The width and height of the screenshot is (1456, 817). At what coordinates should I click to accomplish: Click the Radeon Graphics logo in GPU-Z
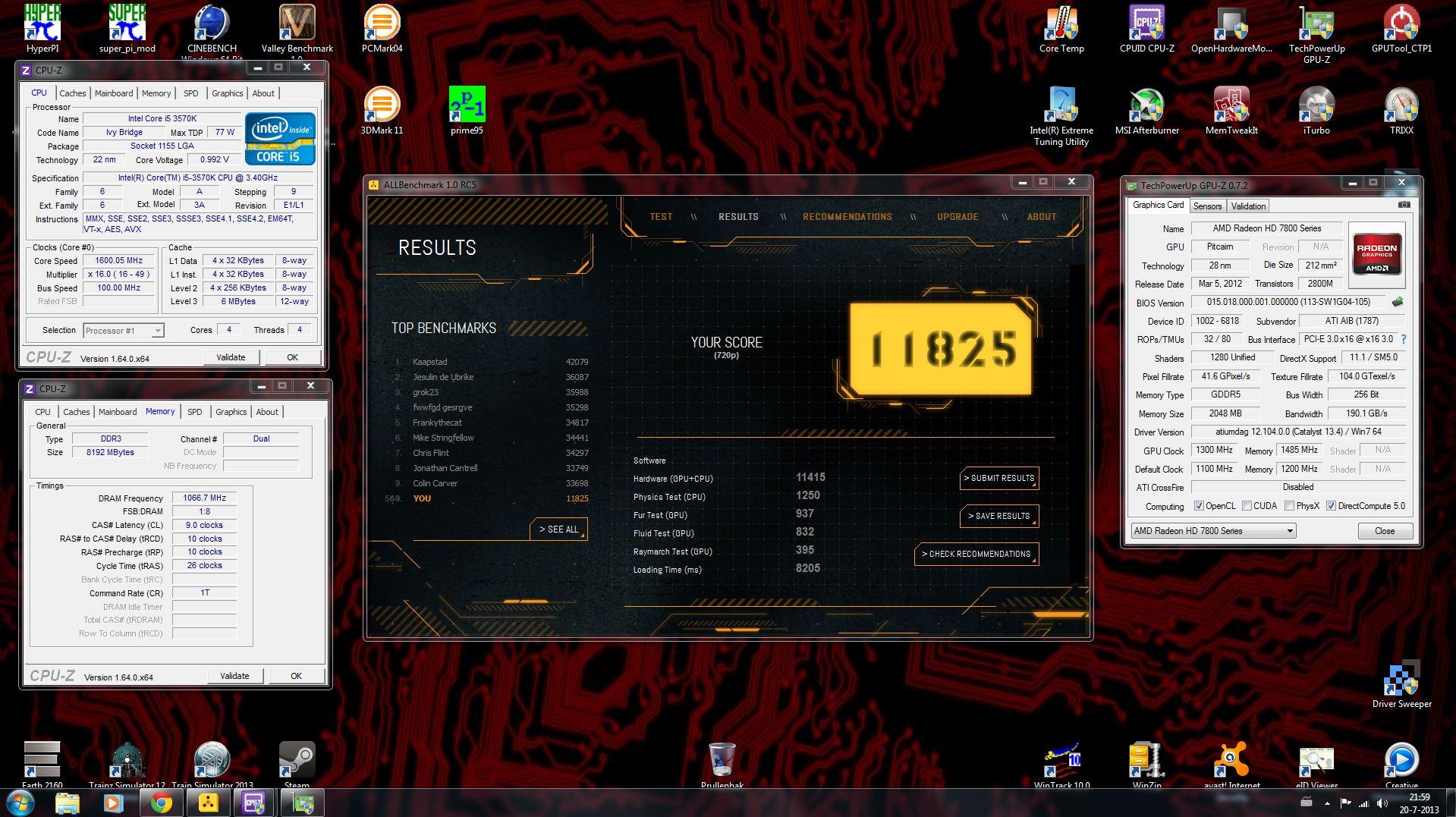click(x=1376, y=254)
